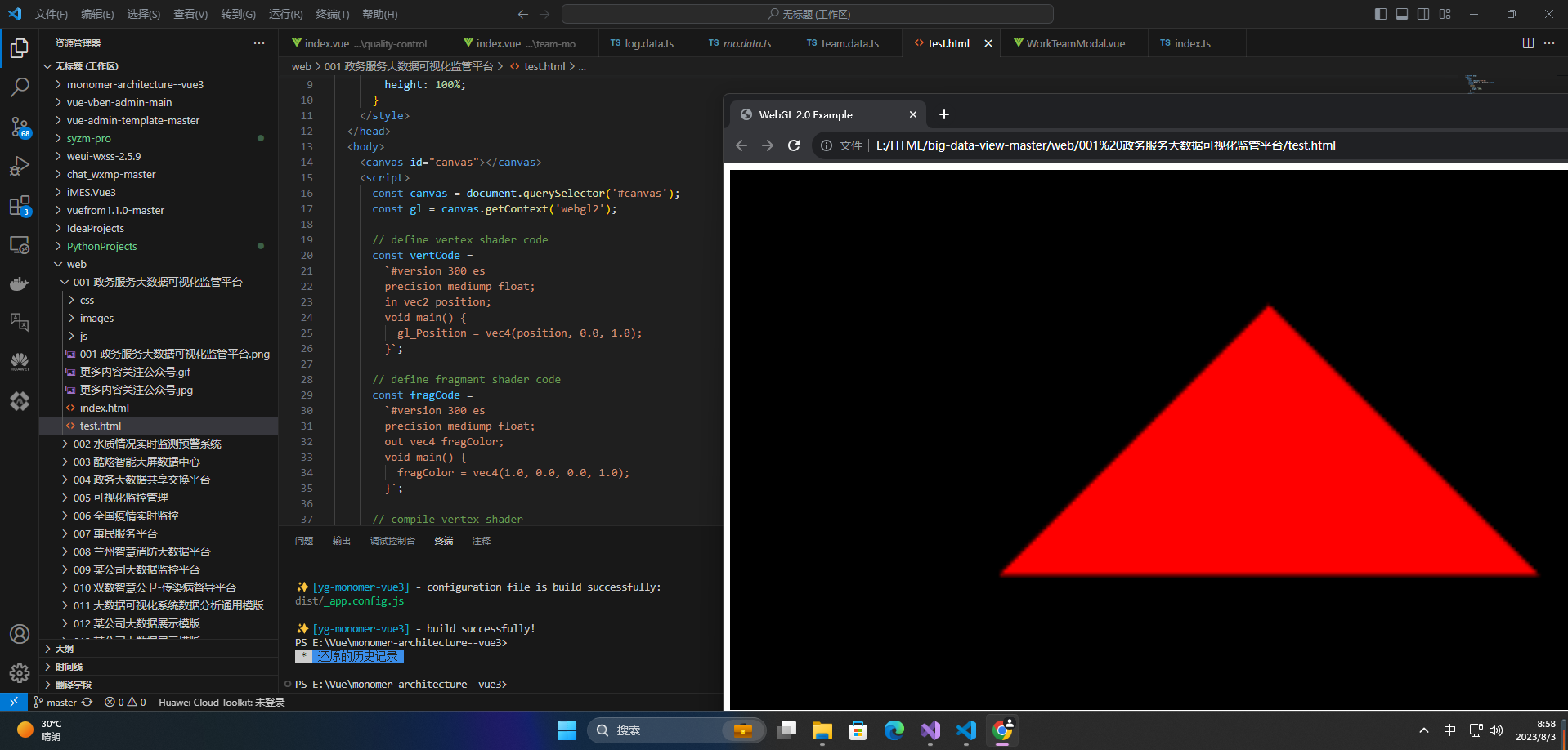
Task: Expand the PythonProjects folder
Action: point(159,246)
